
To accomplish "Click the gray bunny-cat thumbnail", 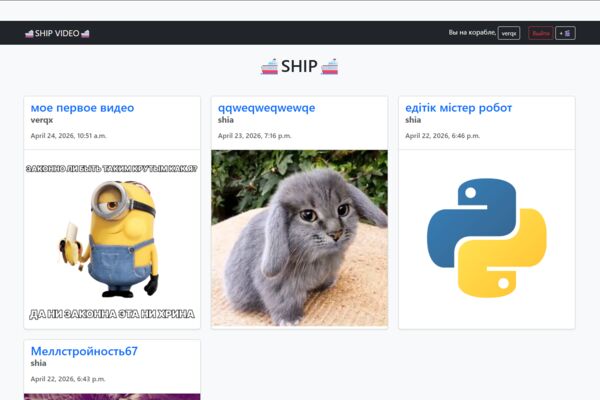I will tap(300, 238).
